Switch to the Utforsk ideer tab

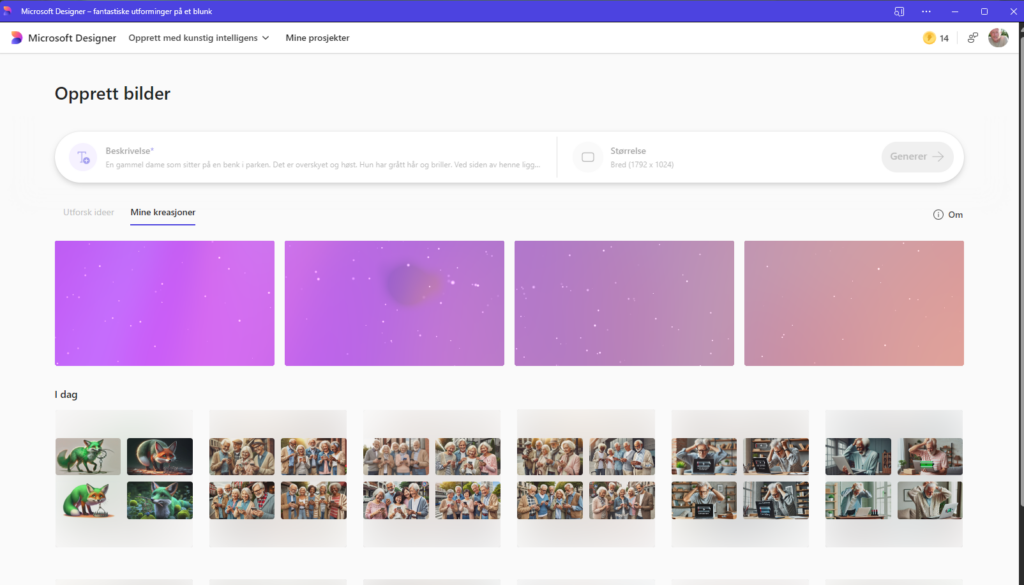pyautogui.click(x=88, y=213)
